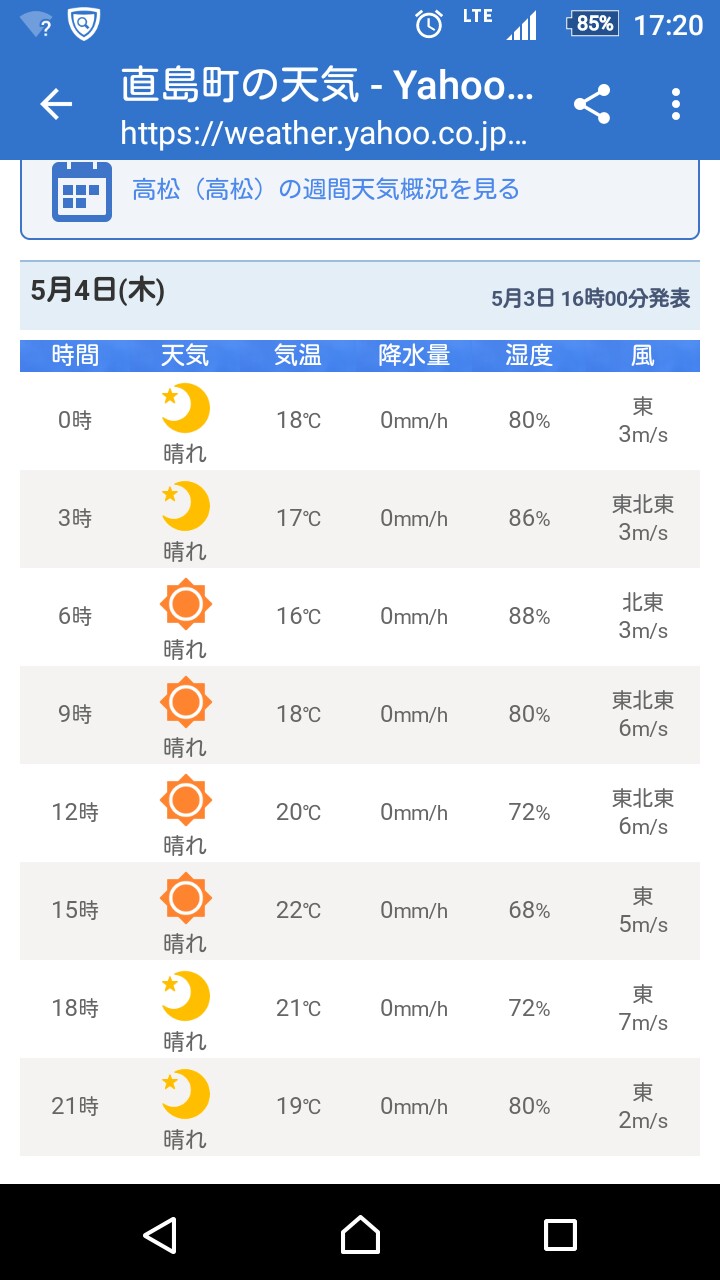Tap the moon icon for 21時
Screen dimensions: 720x1280
185,1094
